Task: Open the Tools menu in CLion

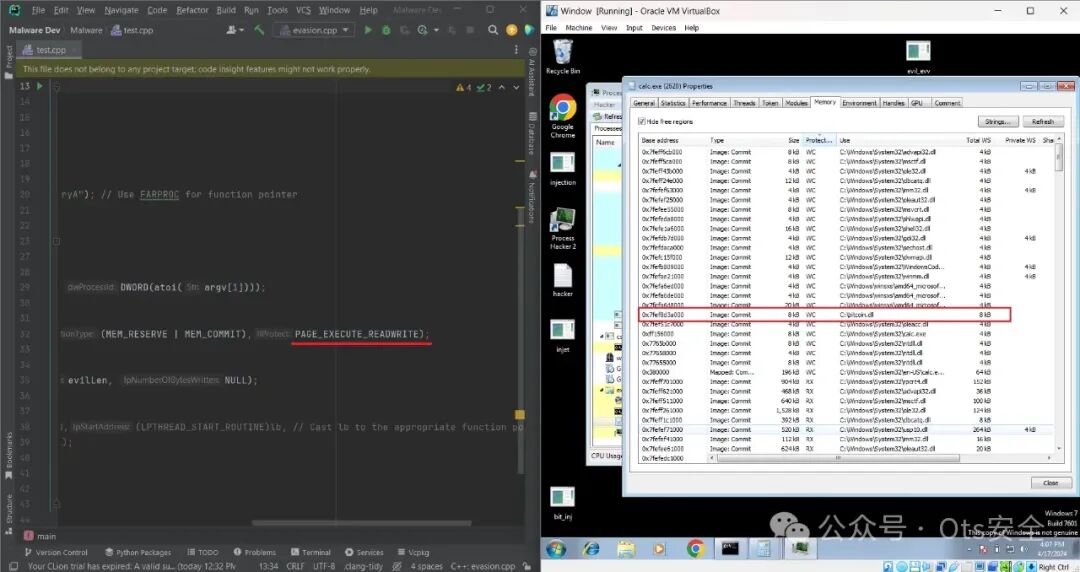Action: 278,10
